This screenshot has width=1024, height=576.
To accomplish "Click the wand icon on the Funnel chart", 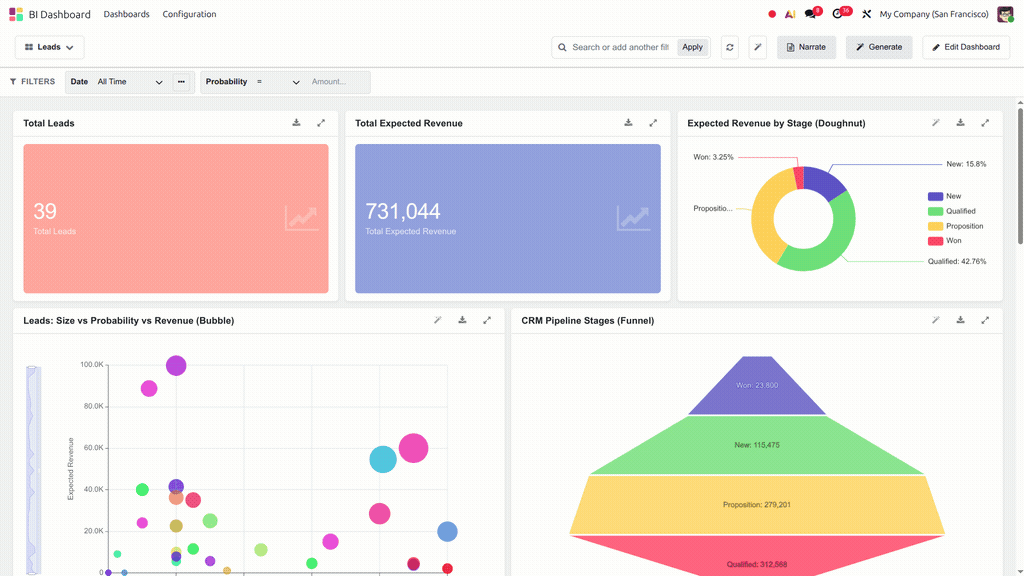I will pos(936,320).
